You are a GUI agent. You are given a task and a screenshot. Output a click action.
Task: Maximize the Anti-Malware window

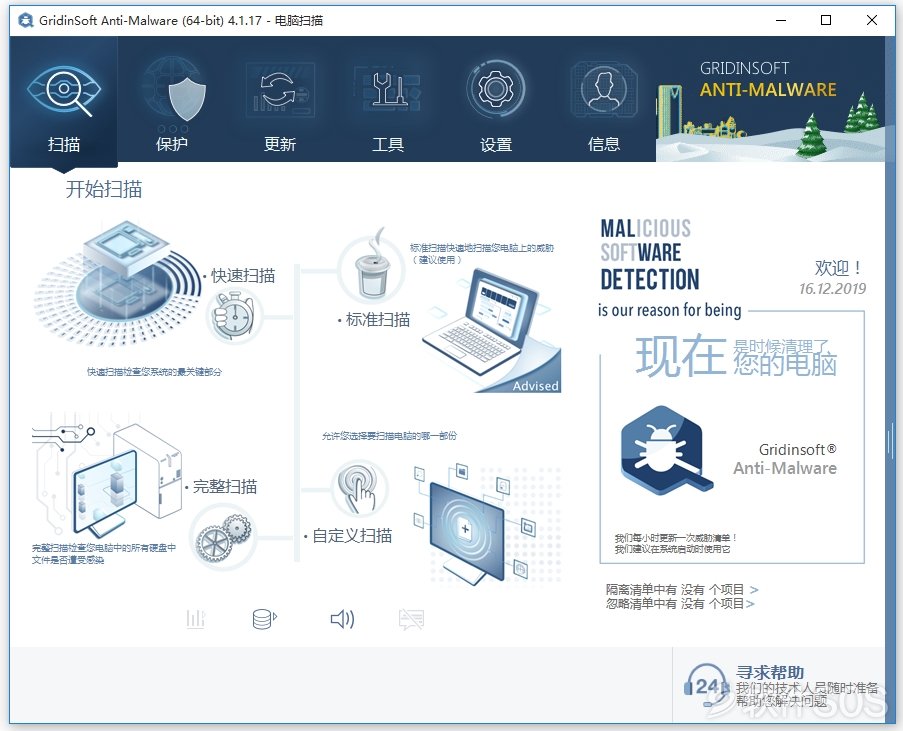[826, 21]
